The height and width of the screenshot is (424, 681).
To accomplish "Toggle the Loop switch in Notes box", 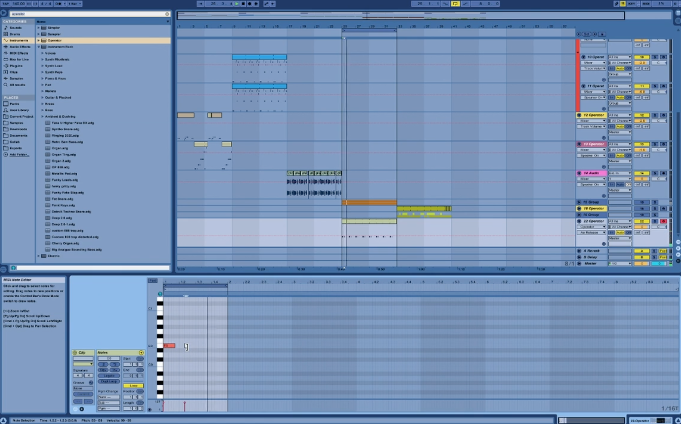I will (133, 386).
